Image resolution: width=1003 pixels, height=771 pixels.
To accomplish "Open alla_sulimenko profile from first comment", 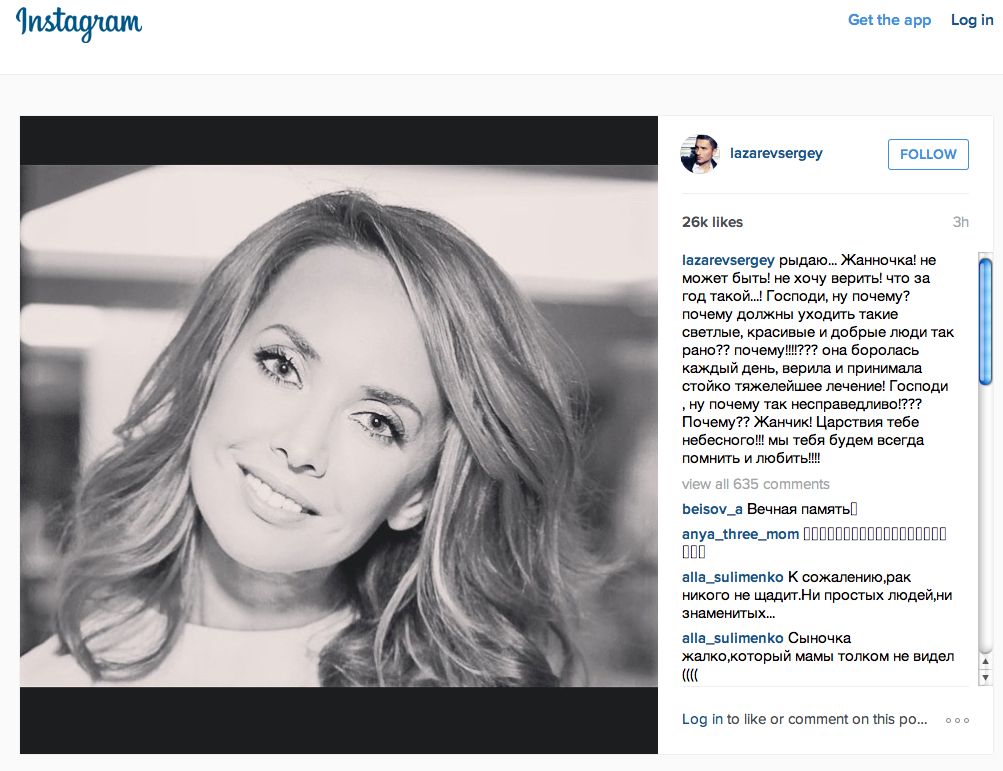I will (x=732, y=577).
